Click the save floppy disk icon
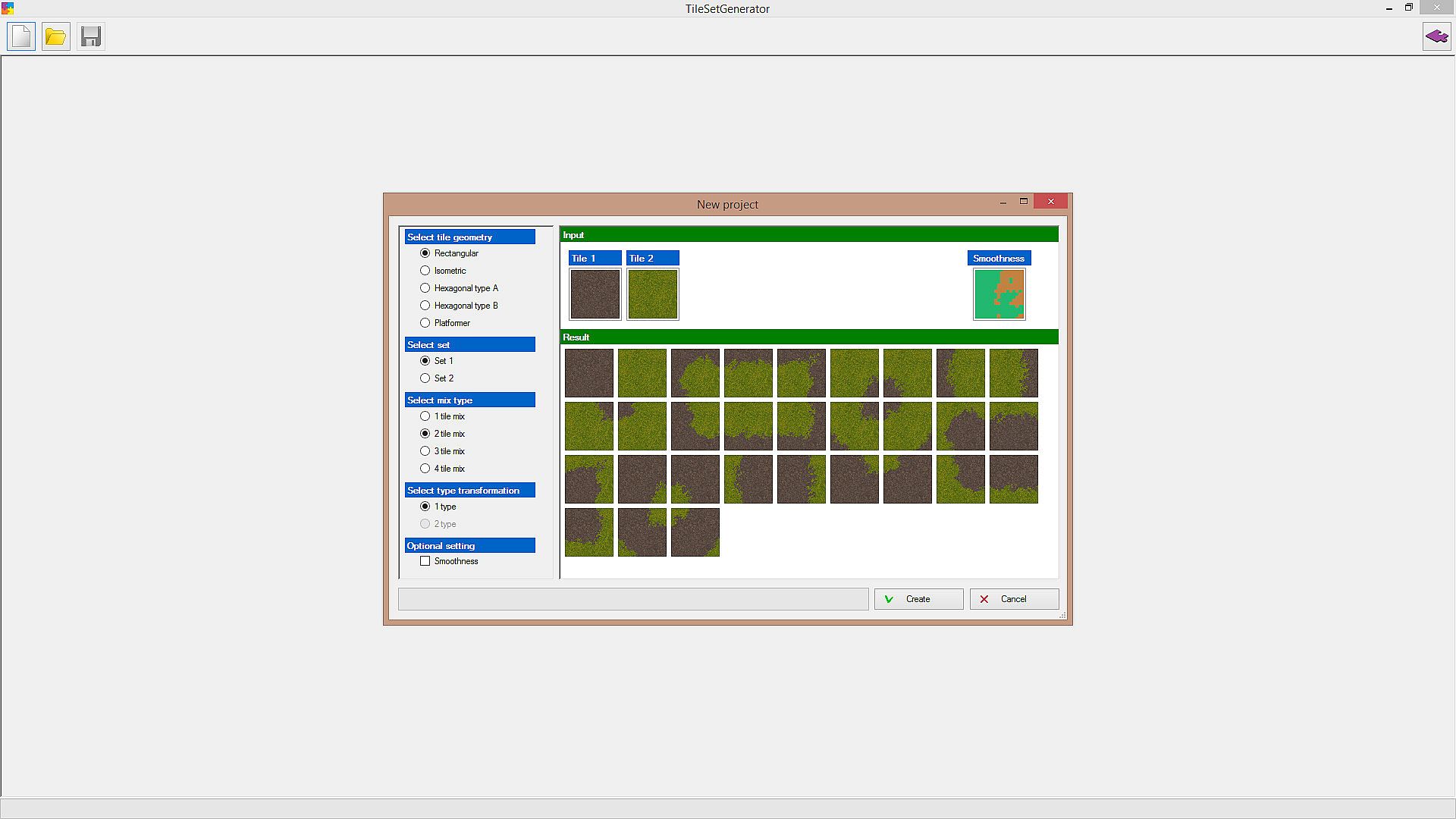The width and height of the screenshot is (1456, 819). tap(91, 36)
